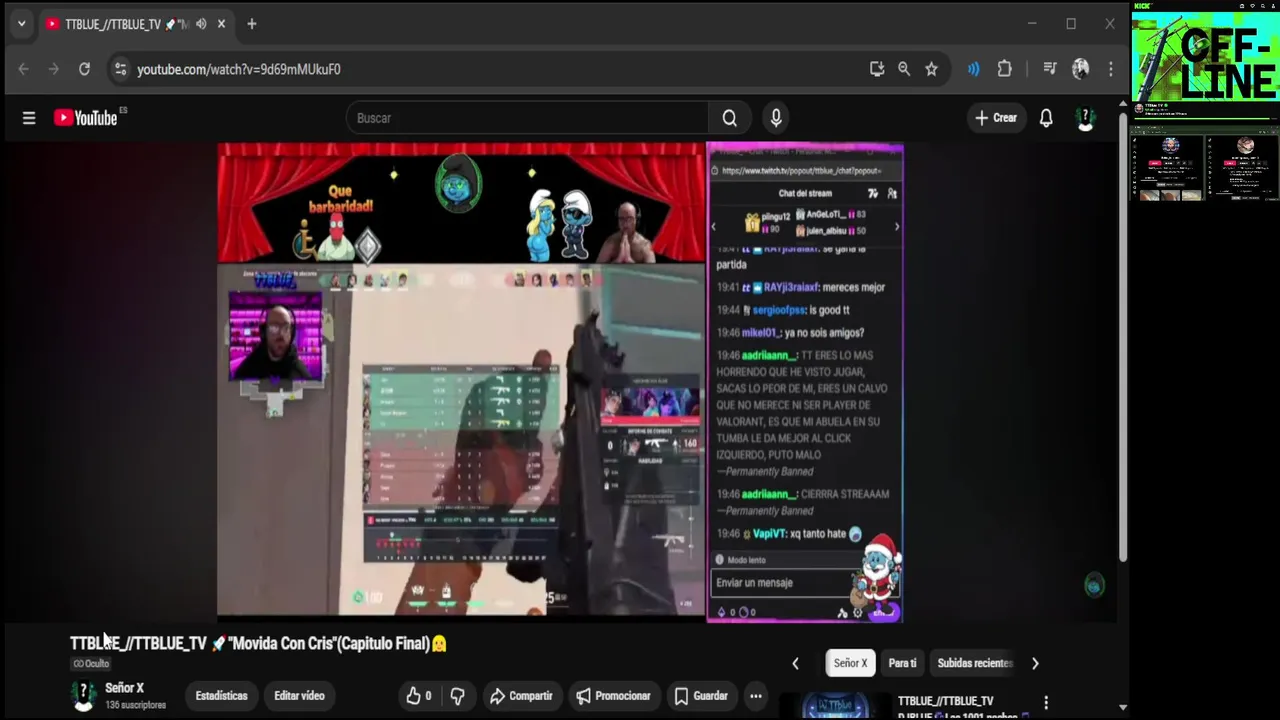1280x720 pixels.
Task: Open the suggested TTBLUE_//TTBLUE_TV video thumbnail
Action: [x=835, y=705]
